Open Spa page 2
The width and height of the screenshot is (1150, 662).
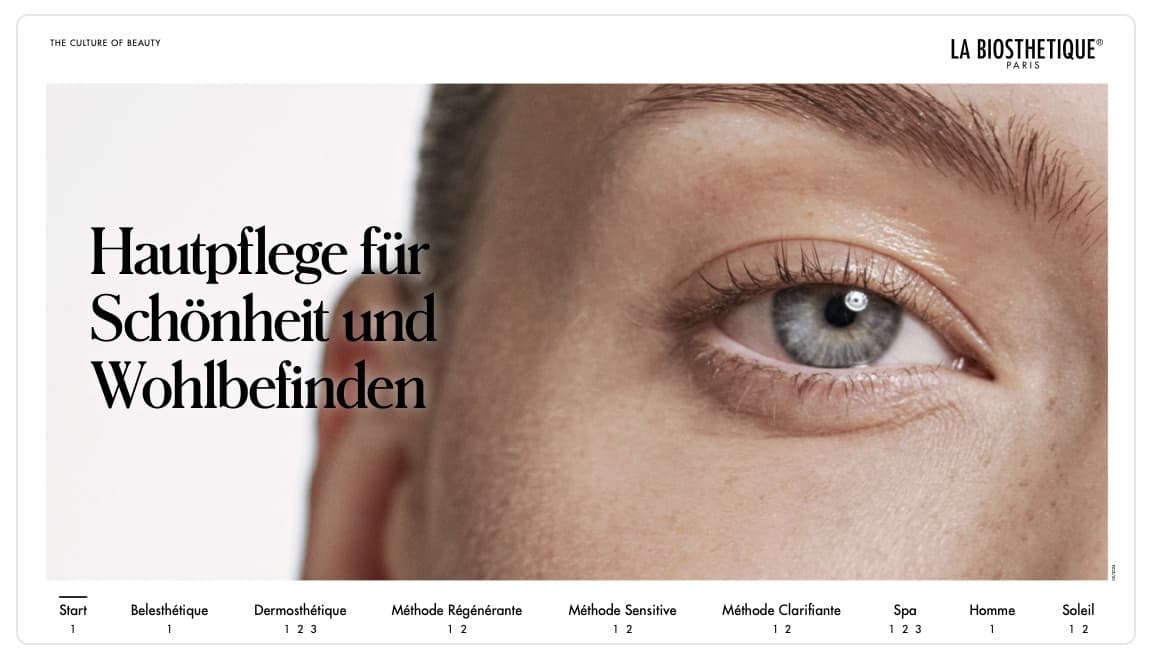(905, 629)
